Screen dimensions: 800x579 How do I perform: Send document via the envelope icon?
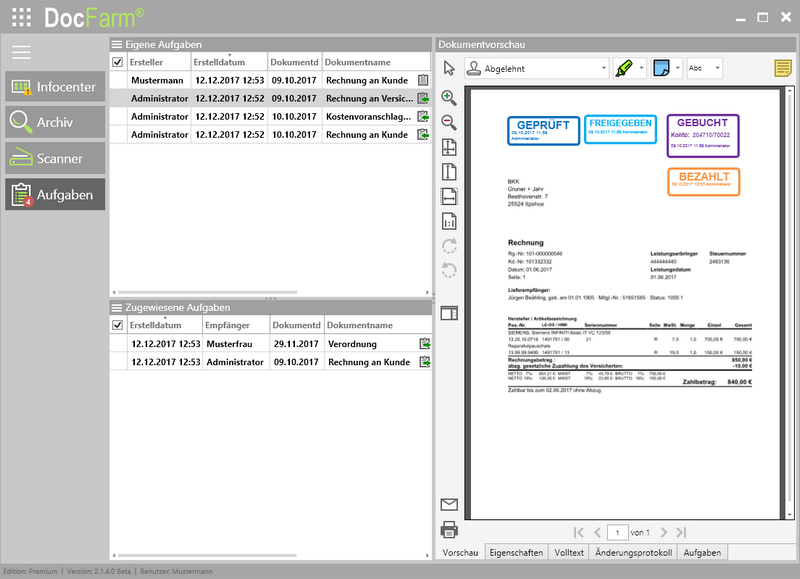click(x=449, y=505)
